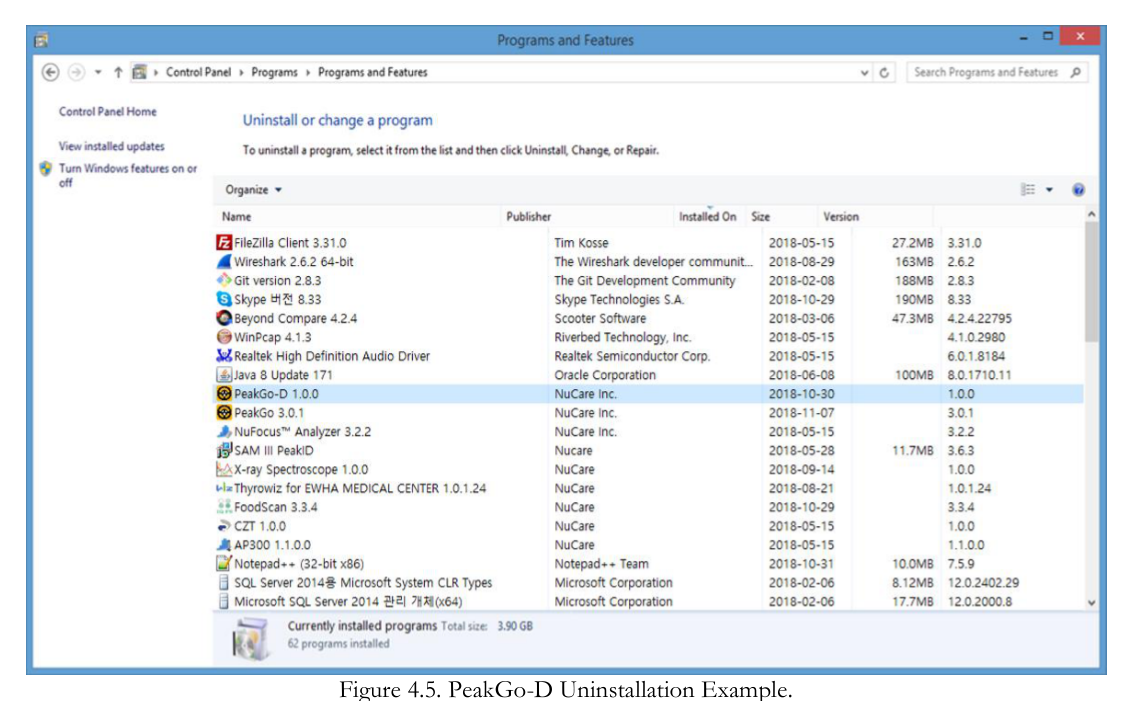1132x701 pixels.
Task: Open View installed updates link
Action: tap(111, 147)
